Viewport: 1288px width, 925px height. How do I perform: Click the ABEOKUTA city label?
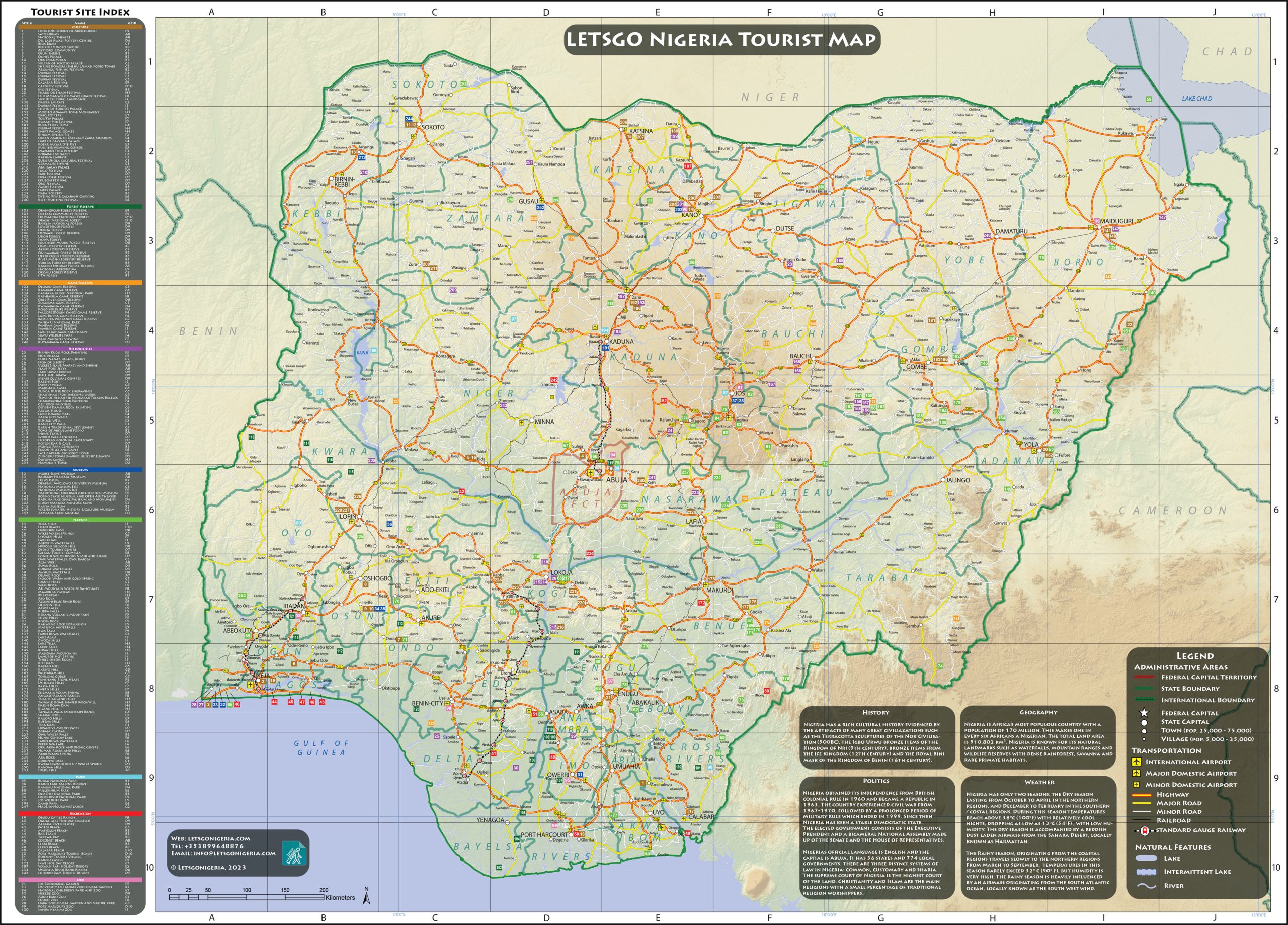coord(238,630)
